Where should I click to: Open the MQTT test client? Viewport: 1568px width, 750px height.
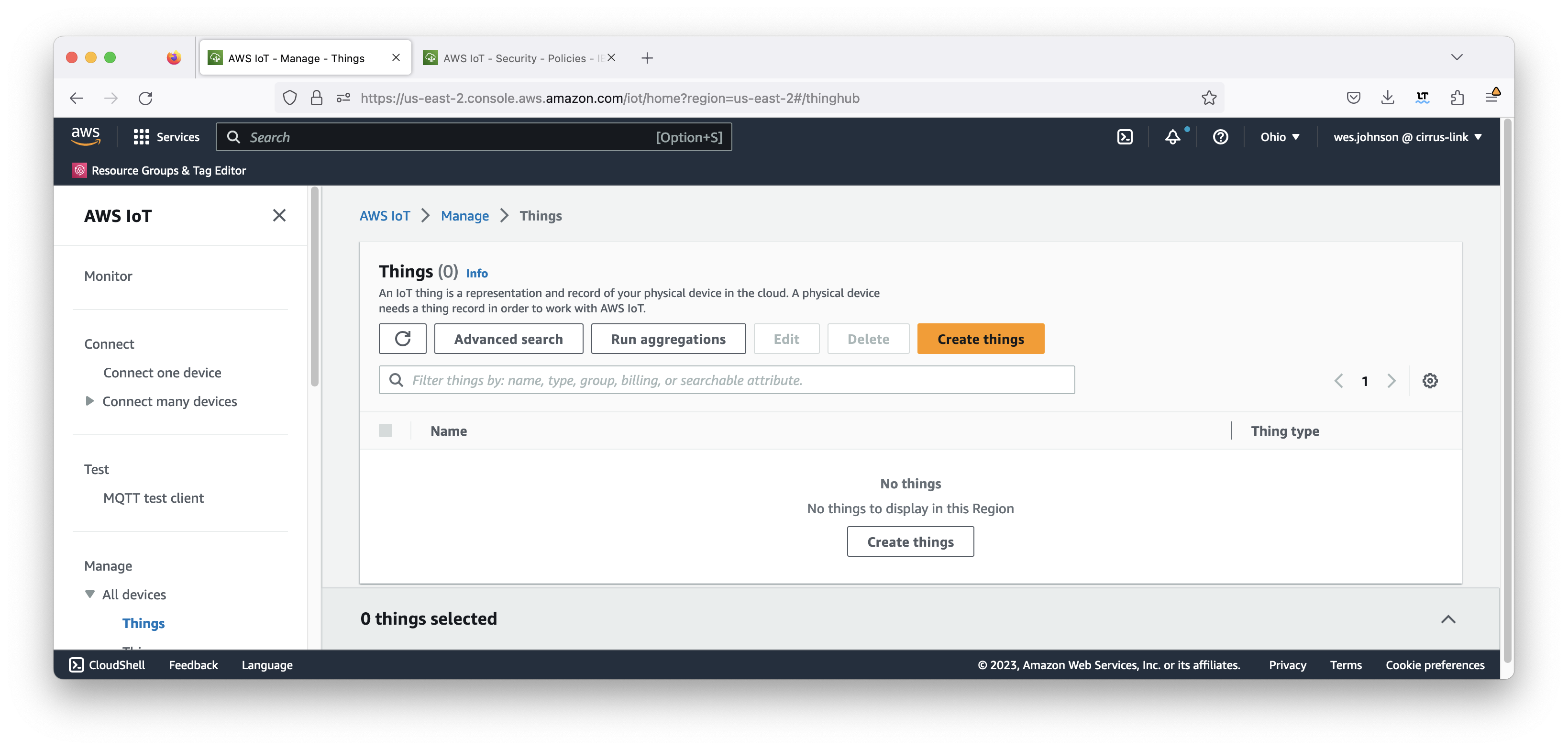(154, 498)
